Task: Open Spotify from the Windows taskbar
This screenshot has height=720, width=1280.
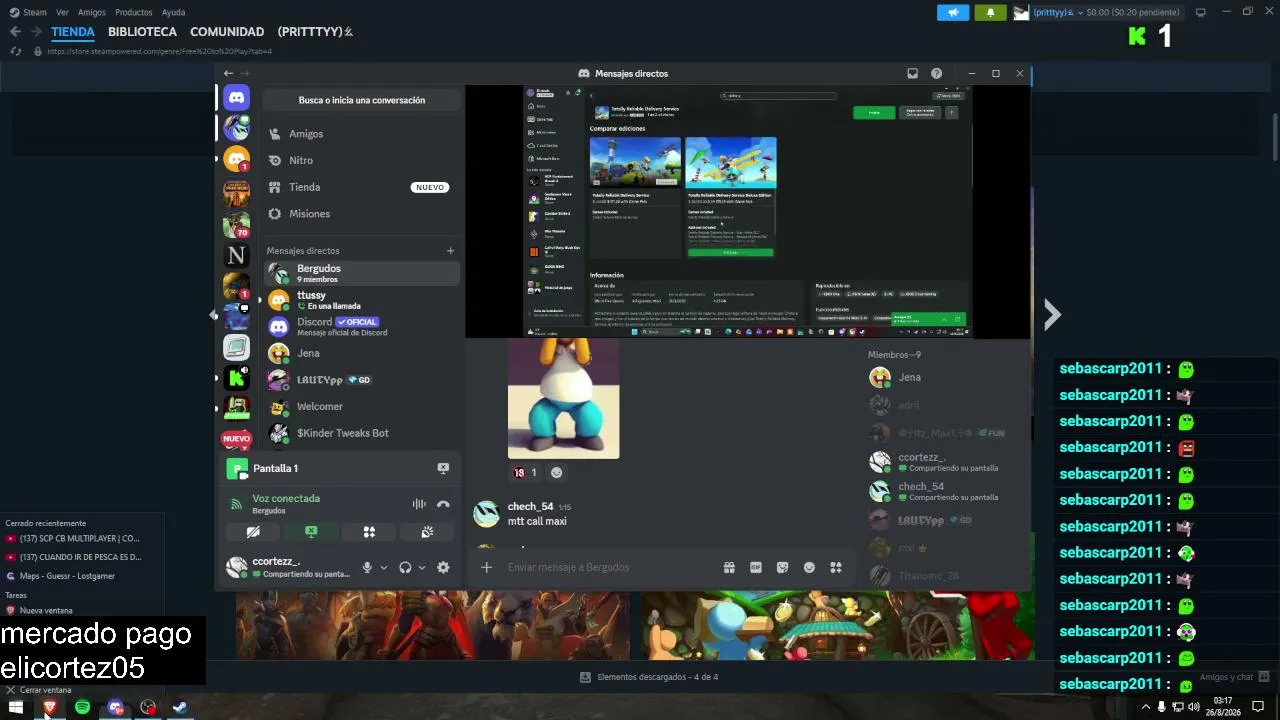Action: (x=82, y=707)
